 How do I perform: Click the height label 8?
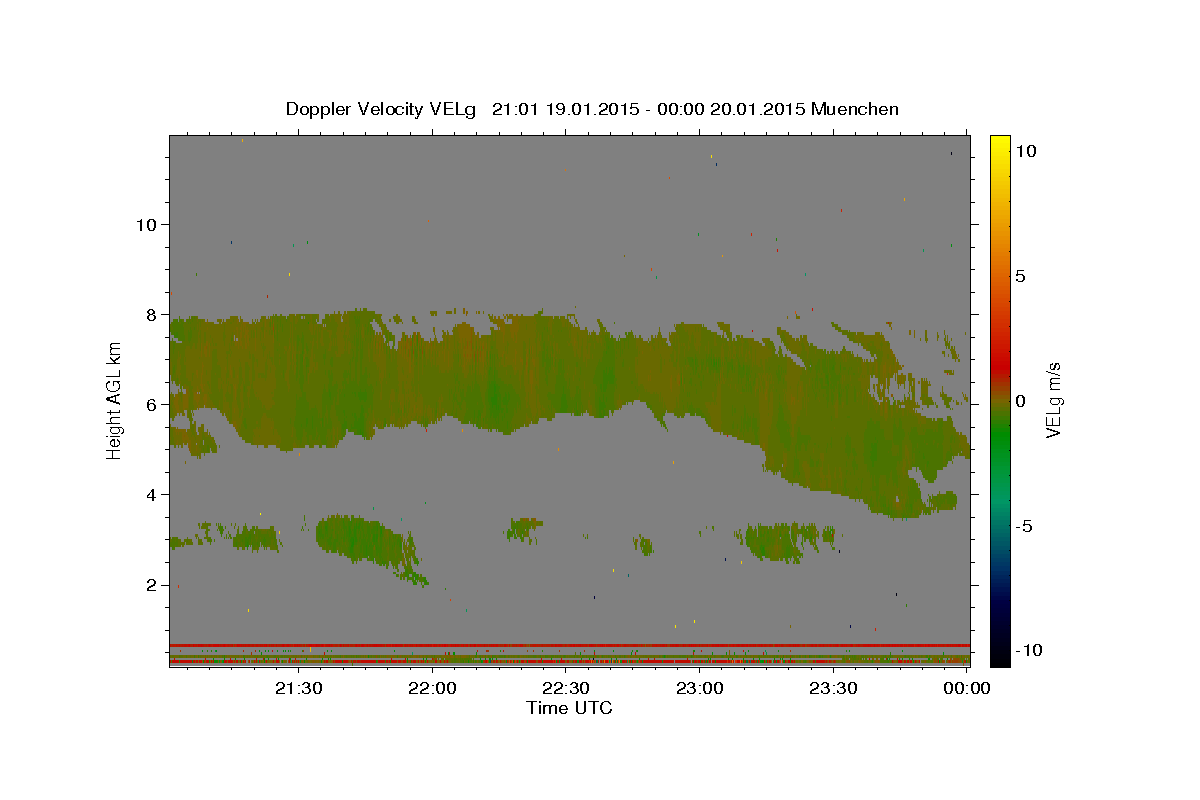[154, 314]
